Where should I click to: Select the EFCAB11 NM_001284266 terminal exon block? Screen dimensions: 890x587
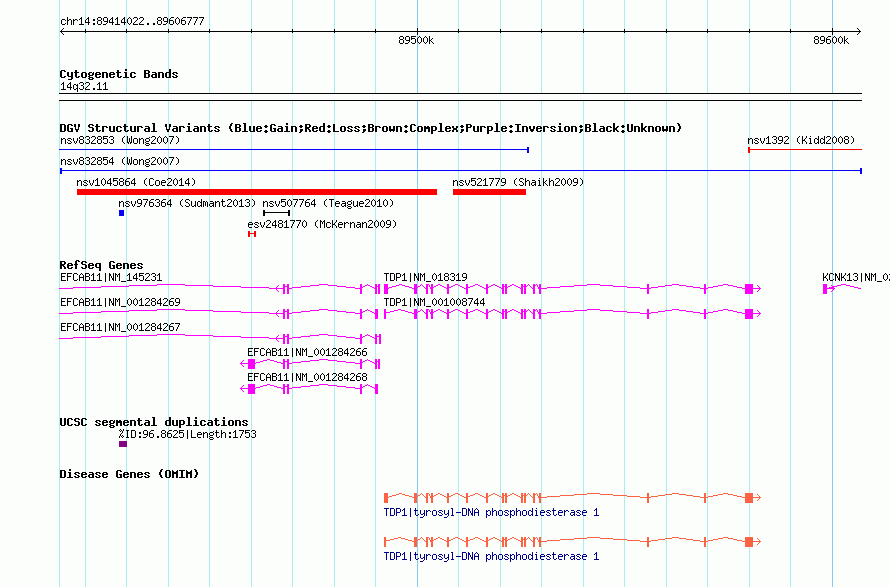[x=251, y=364]
